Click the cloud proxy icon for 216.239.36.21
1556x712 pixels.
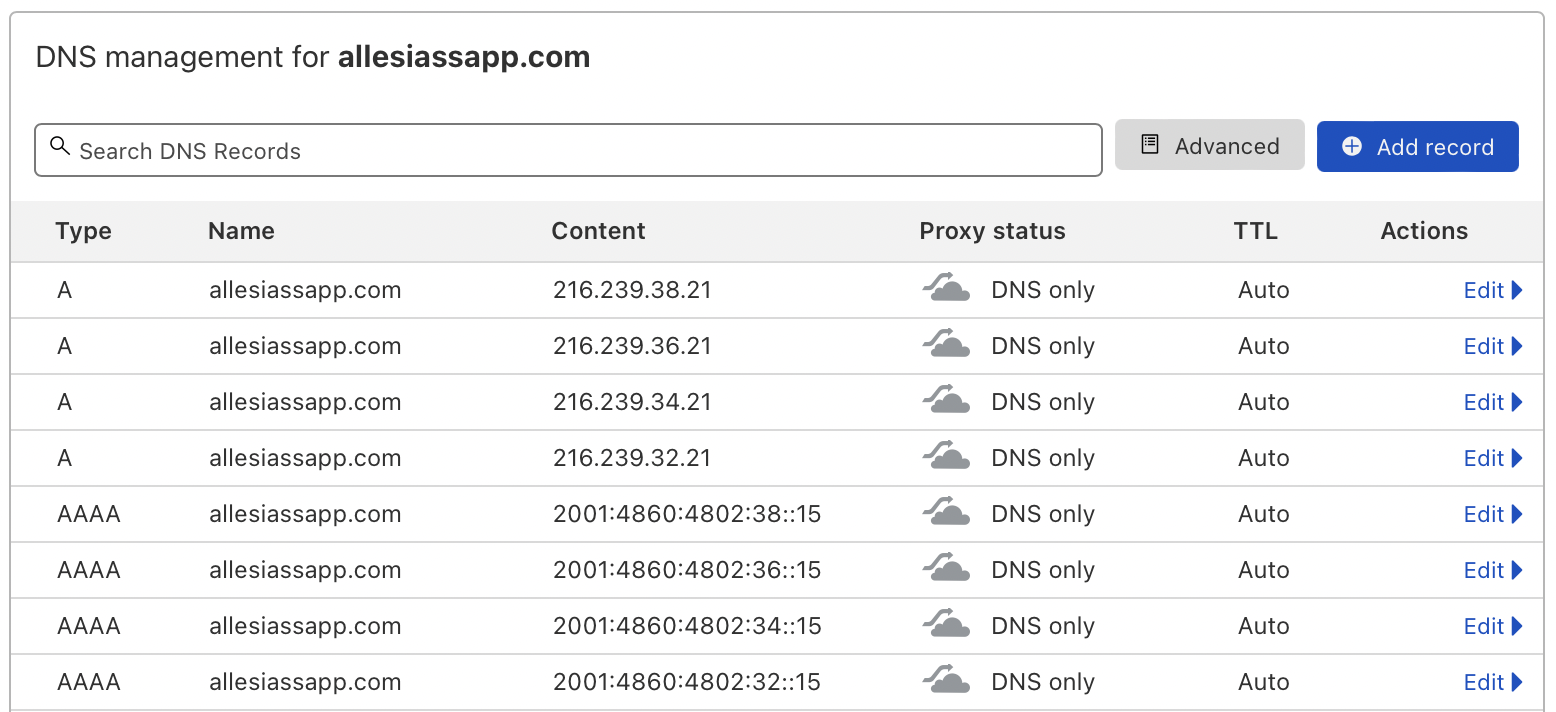(945, 346)
